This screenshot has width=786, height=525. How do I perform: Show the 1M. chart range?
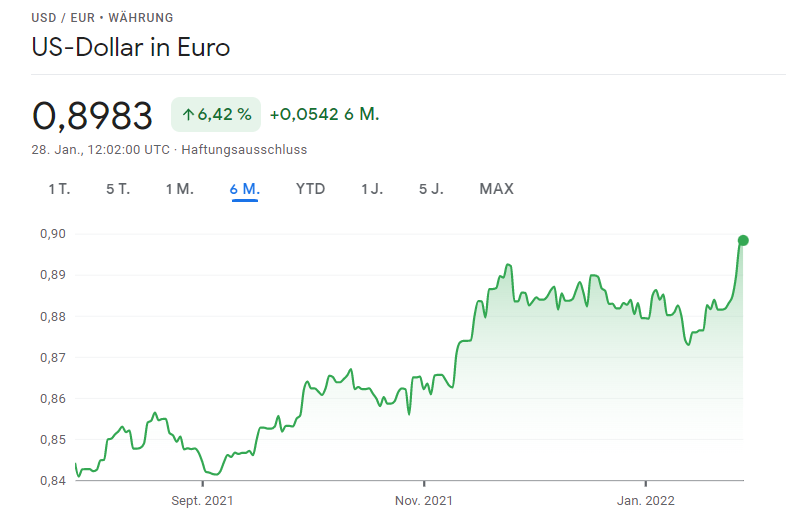pyautogui.click(x=179, y=189)
